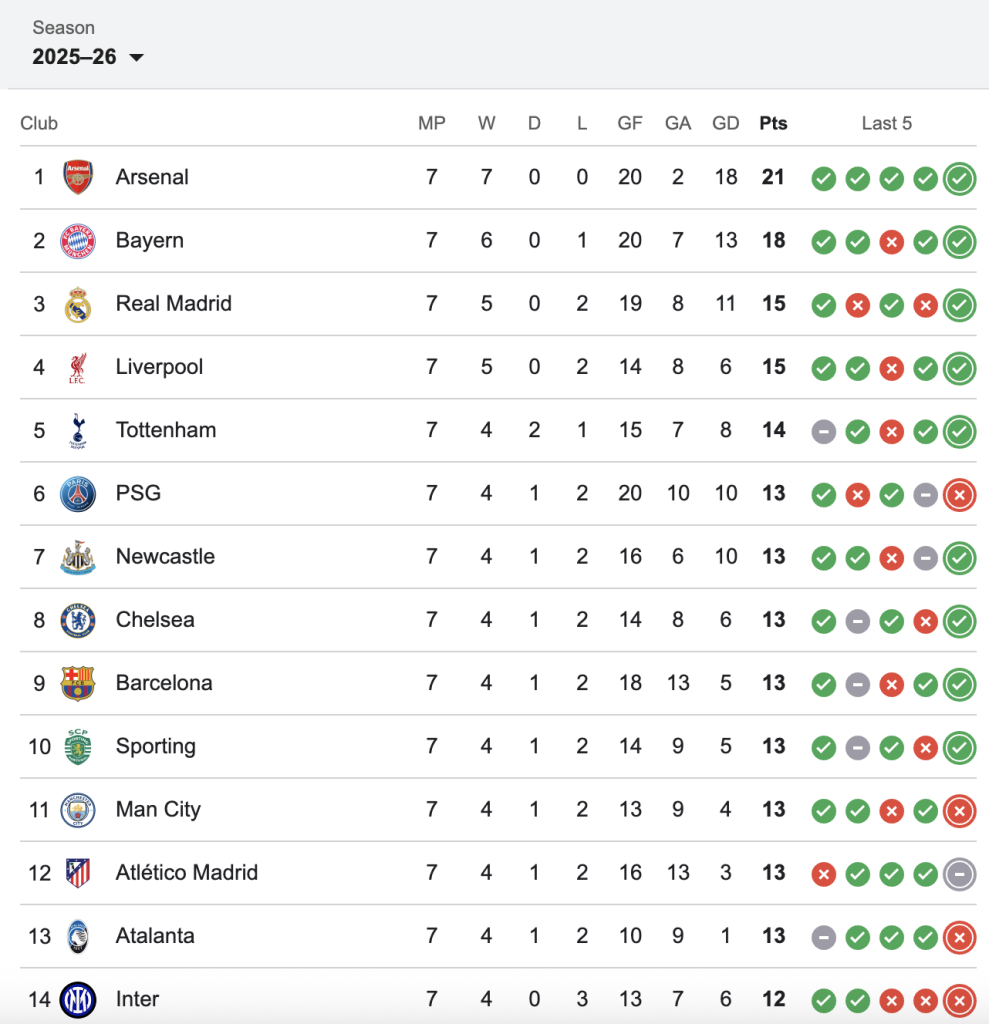The height and width of the screenshot is (1024, 989).
Task: Select the Atlético Madrid crest
Action: point(78,873)
